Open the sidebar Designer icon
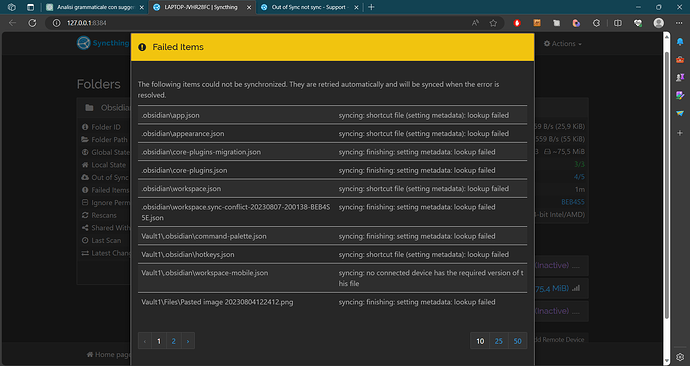This screenshot has width=690, height=366. (680, 95)
